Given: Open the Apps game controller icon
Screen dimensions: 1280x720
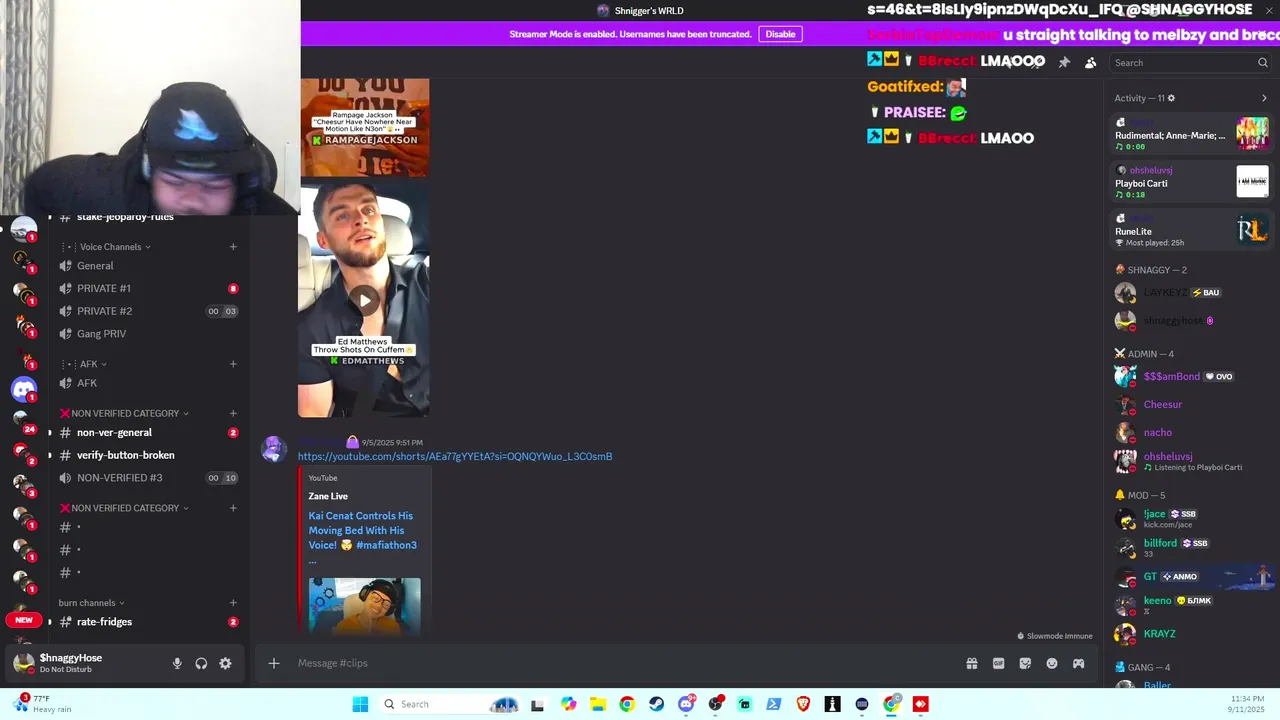Looking at the screenshot, I should pos(1078,663).
